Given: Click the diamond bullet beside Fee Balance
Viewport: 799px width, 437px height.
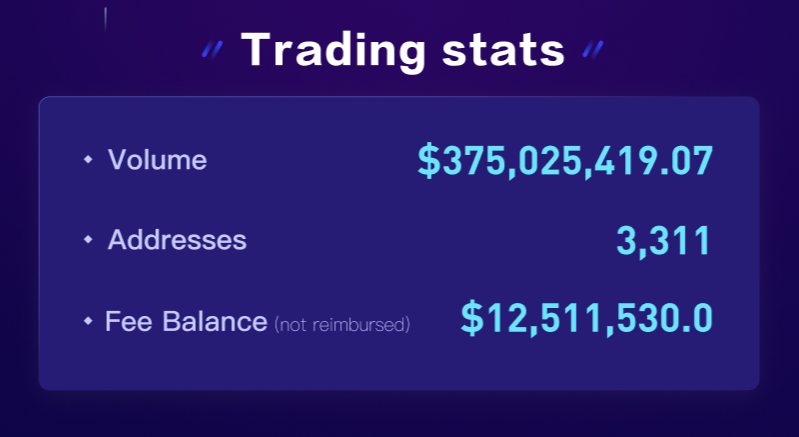Looking at the screenshot, I should 88,321.
